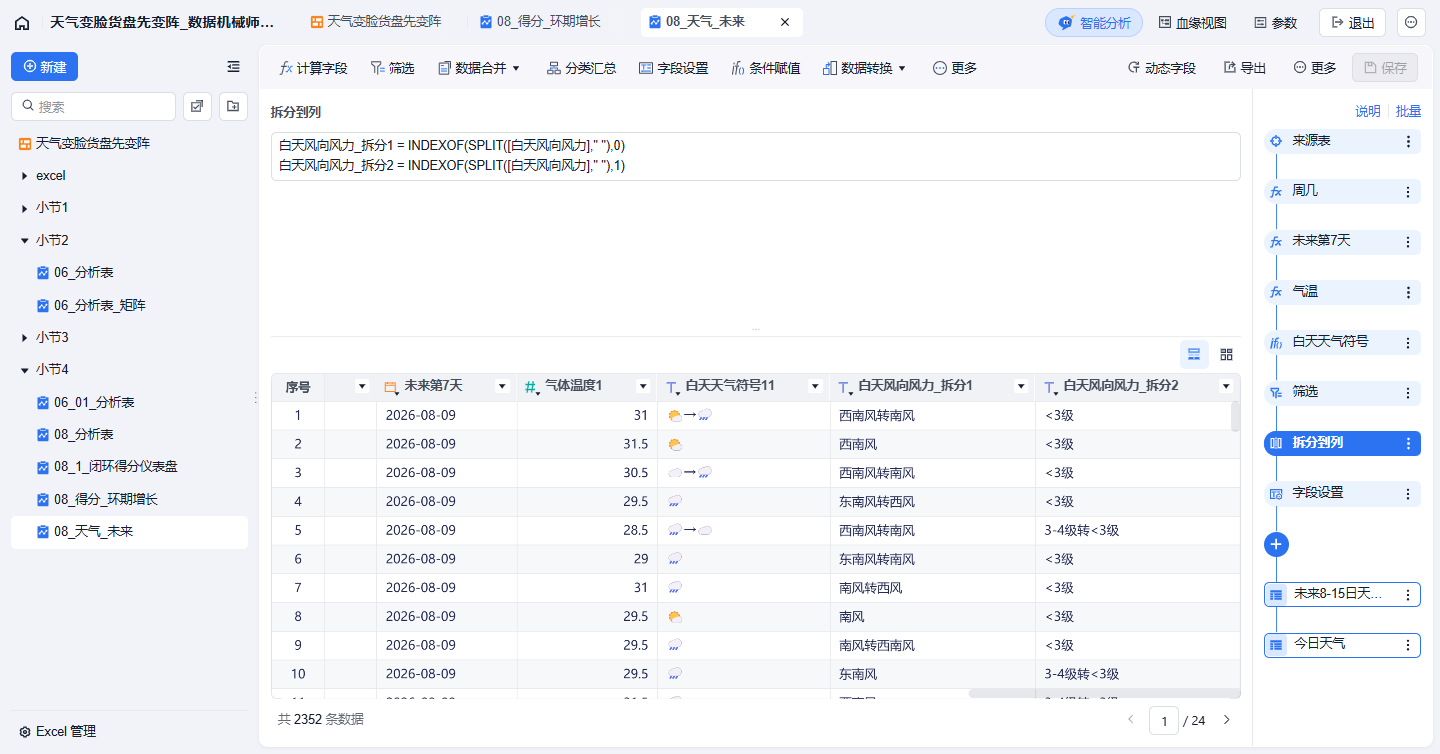
Task: Click 导出 export button
Action: click(x=1244, y=68)
